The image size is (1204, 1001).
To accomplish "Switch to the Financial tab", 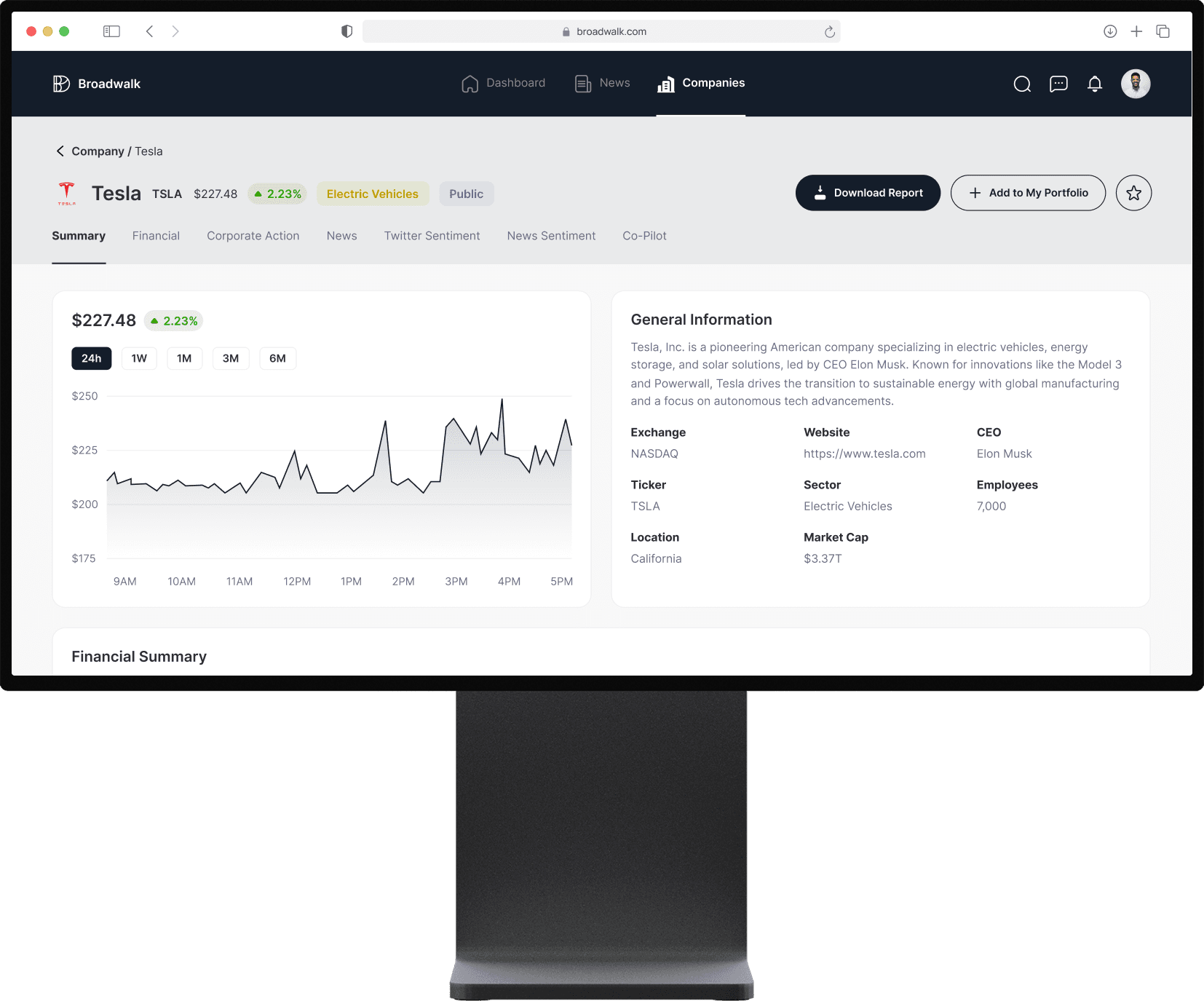I will point(156,236).
